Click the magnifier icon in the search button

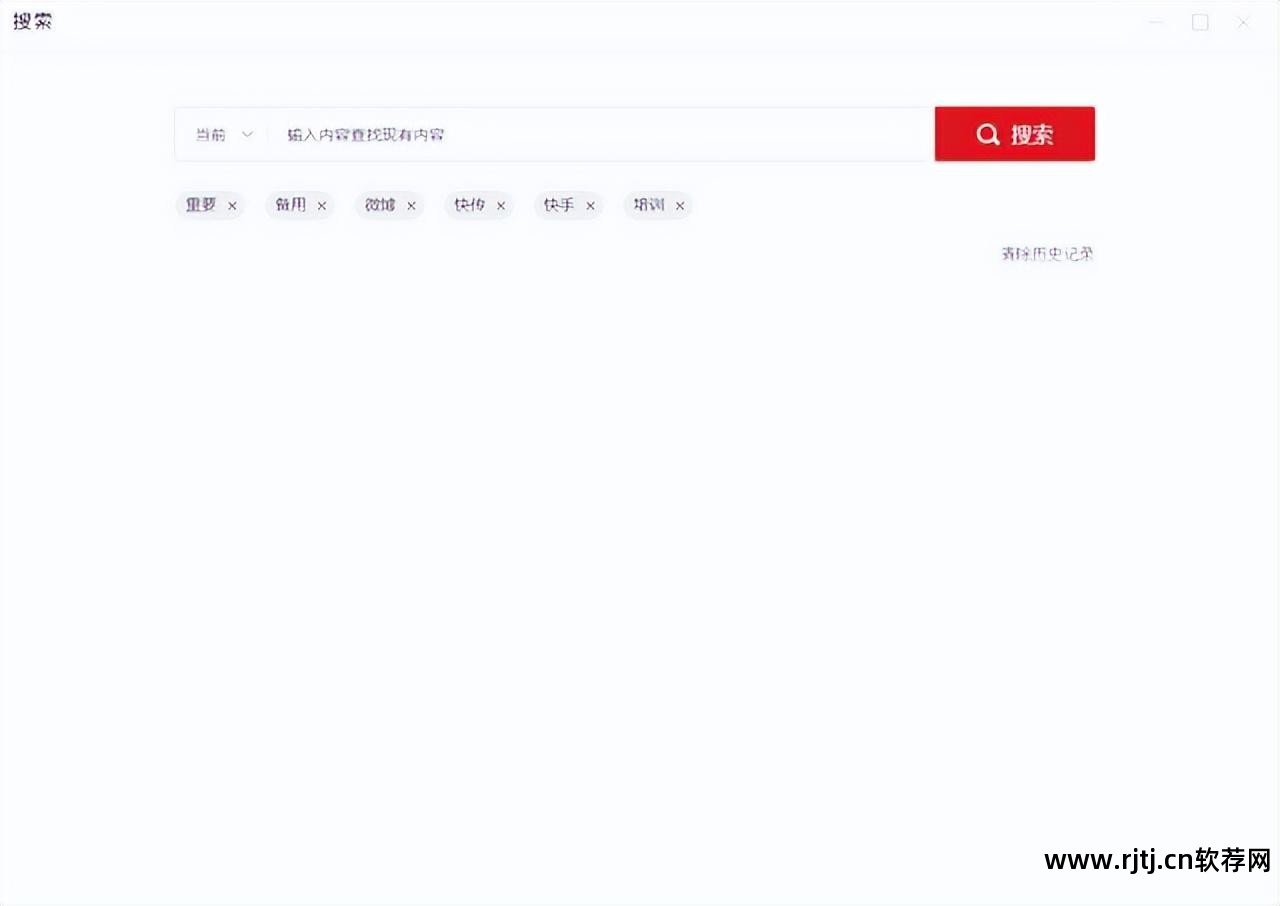[x=988, y=133]
